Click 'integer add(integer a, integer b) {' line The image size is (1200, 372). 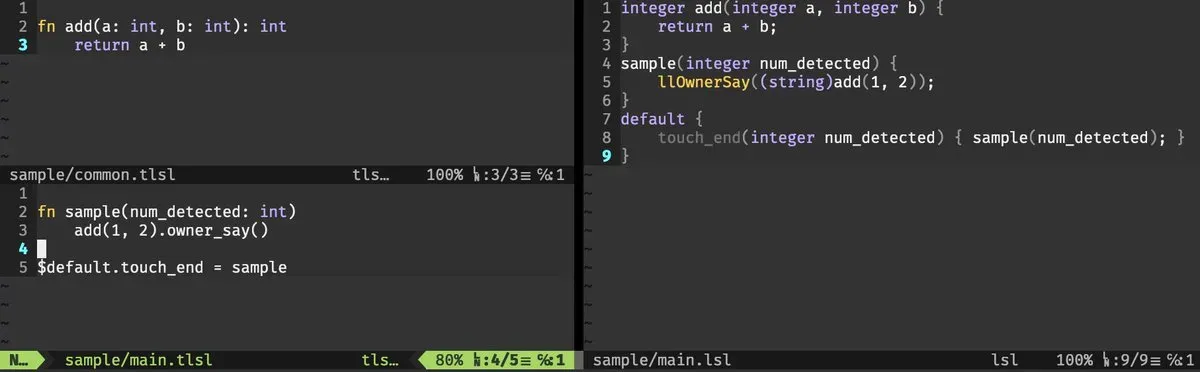(x=782, y=8)
